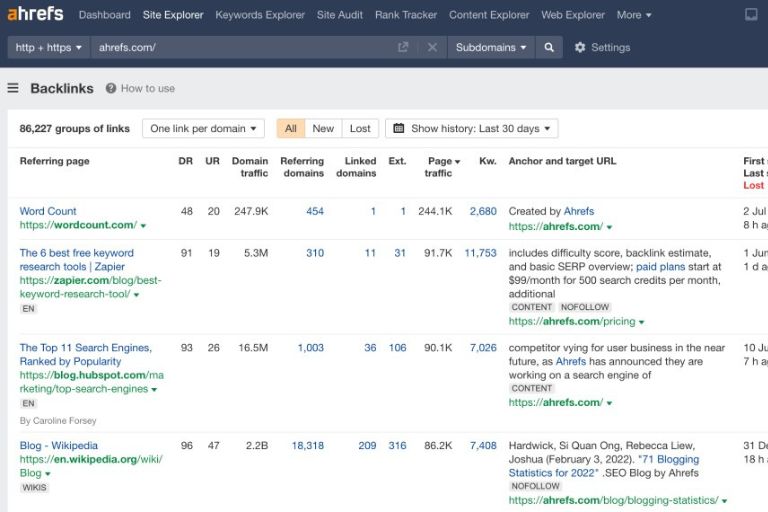Click the 7,408 keywords value
Viewport: 768px width, 512px height.
coord(483,445)
